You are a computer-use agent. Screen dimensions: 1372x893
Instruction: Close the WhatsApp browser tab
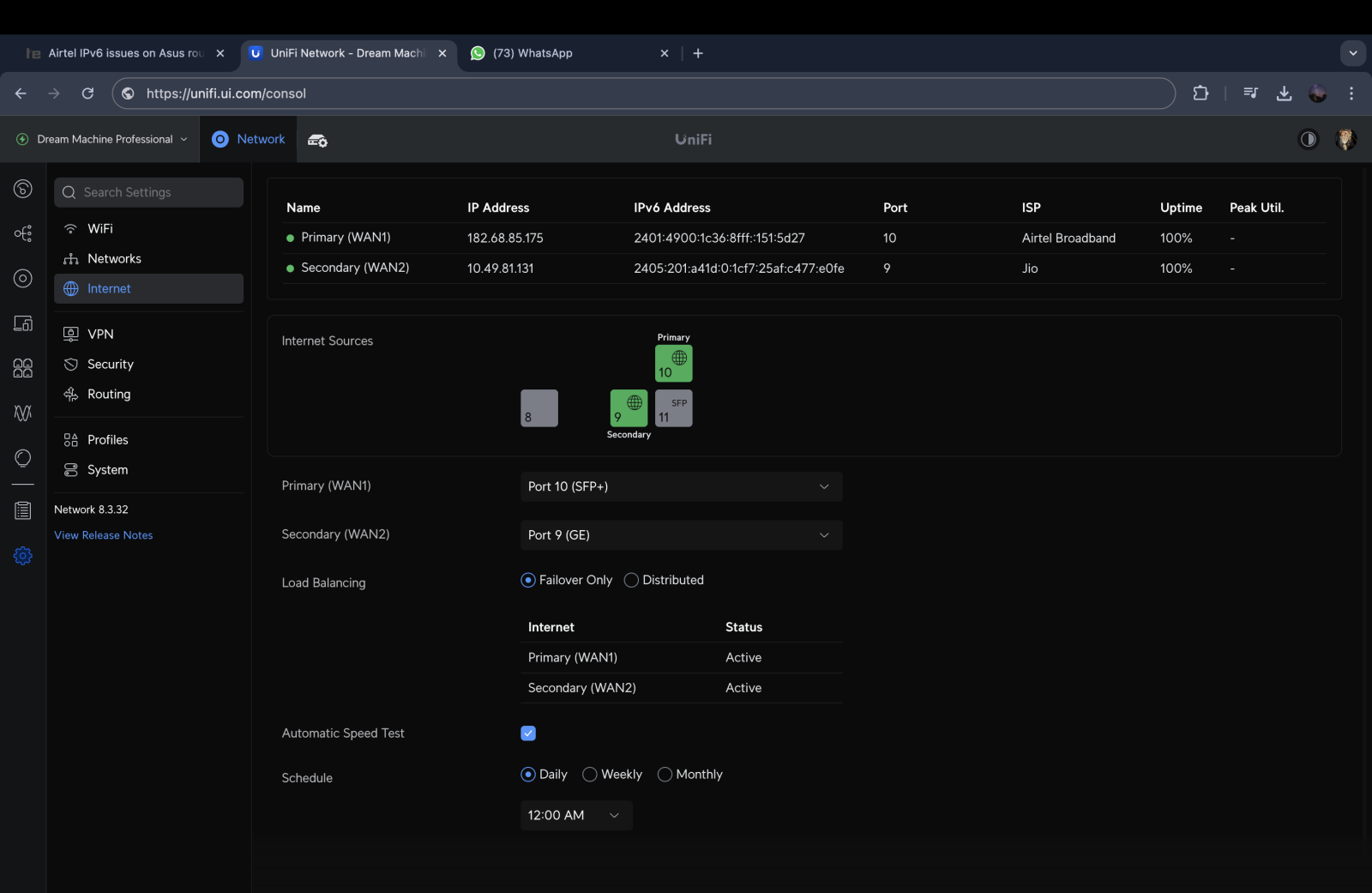(x=665, y=53)
